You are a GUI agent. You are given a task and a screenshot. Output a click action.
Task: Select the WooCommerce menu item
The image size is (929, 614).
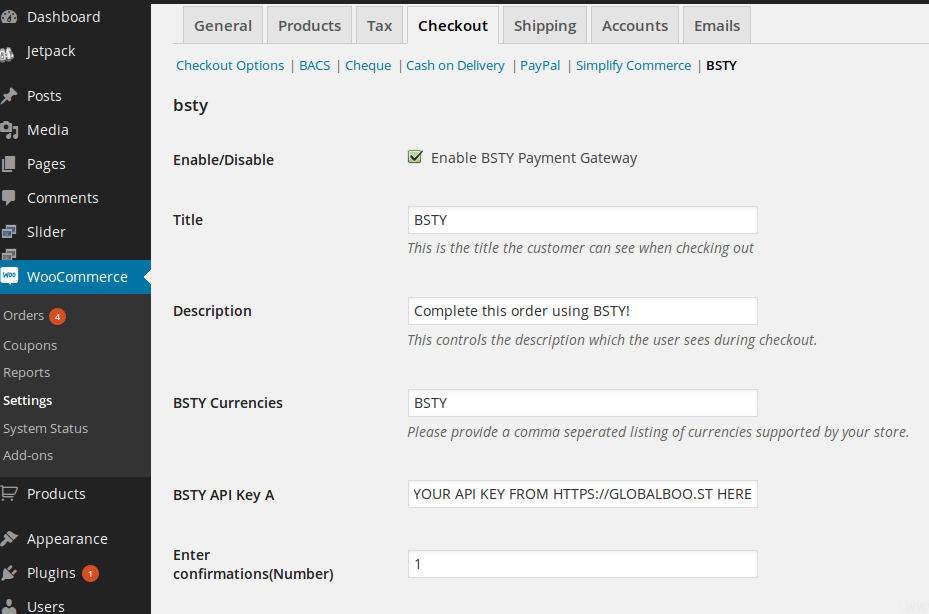tap(75, 277)
